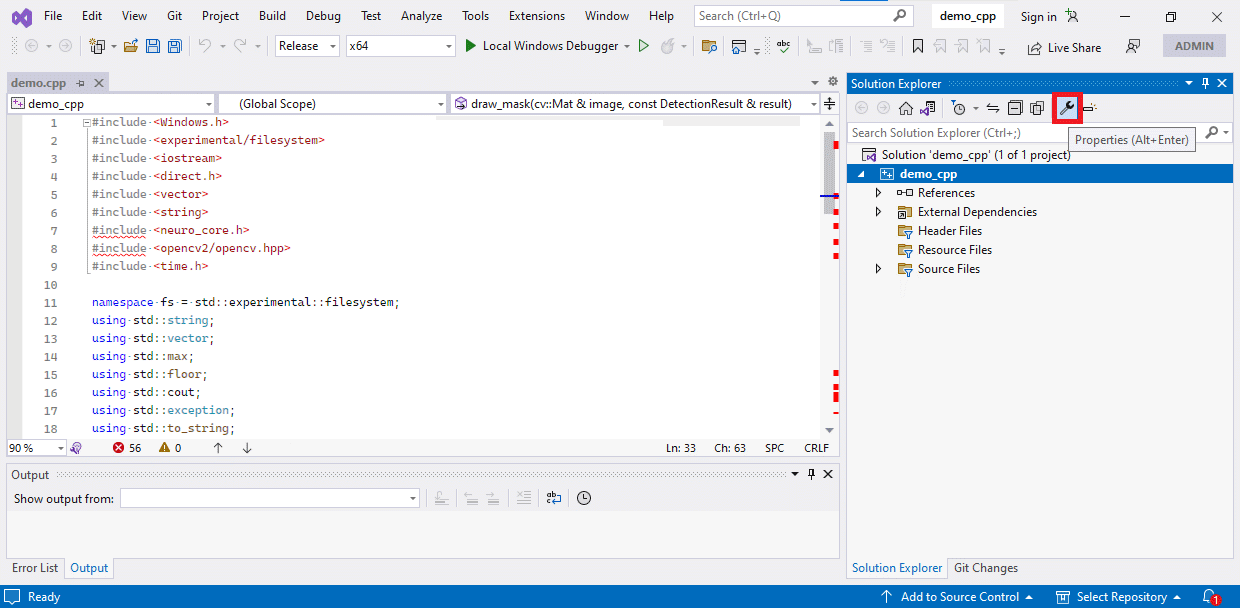Start Local Windows Debugger

(541, 46)
